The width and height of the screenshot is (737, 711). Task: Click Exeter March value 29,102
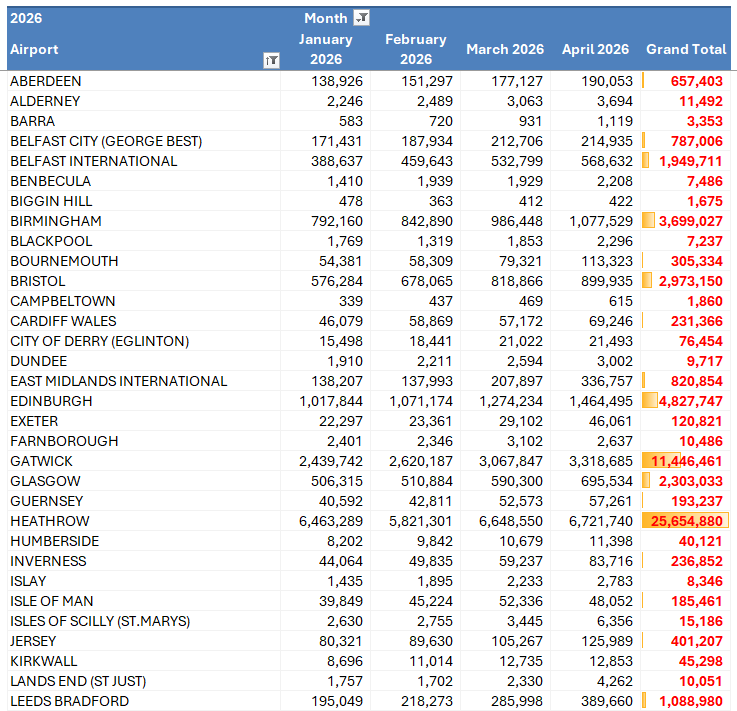[521, 421]
